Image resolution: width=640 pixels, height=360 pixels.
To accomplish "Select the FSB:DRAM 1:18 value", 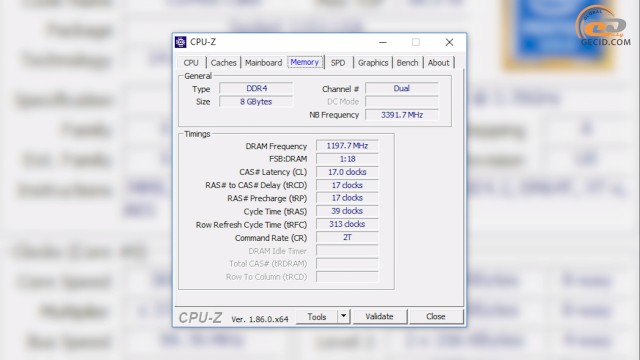I will click(x=347, y=159).
